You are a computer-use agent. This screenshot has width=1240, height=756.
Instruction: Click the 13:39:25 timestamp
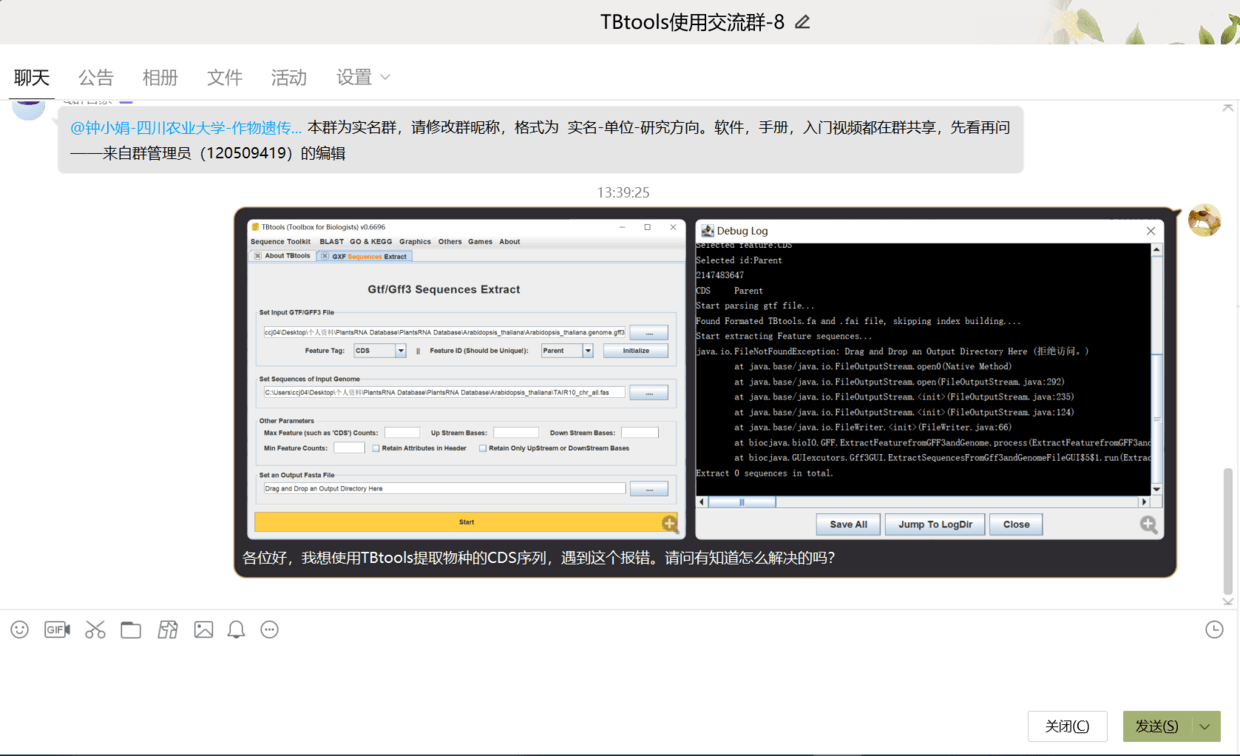pyautogui.click(x=624, y=192)
